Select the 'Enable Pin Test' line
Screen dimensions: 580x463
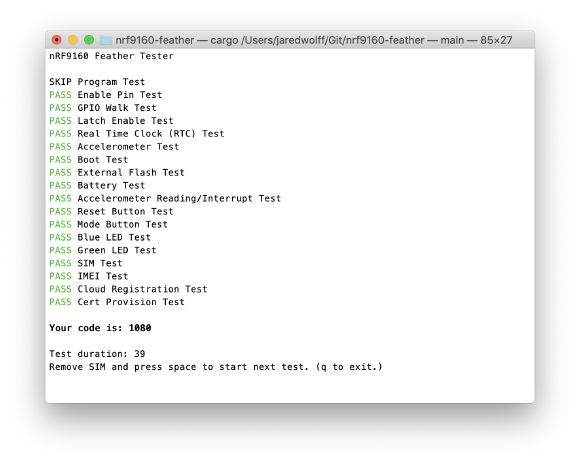click(106, 95)
